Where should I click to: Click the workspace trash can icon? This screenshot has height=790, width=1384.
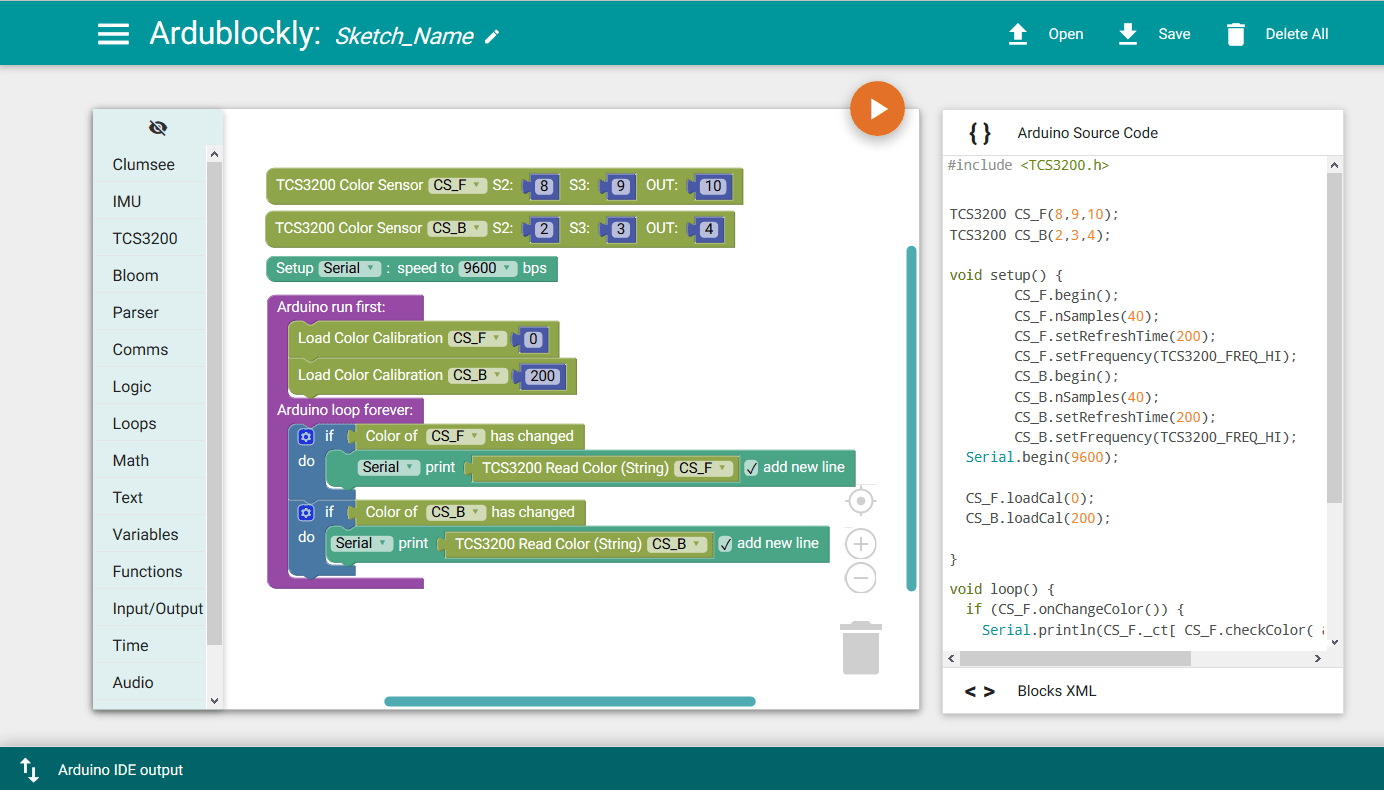[860, 648]
